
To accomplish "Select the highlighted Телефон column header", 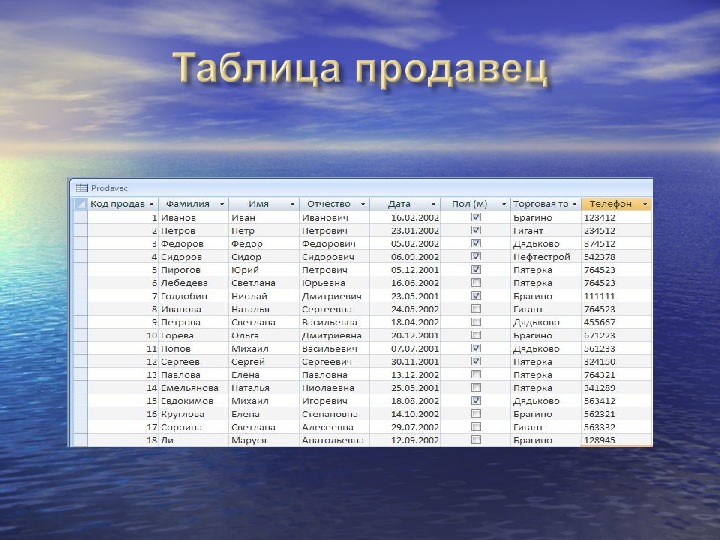I will 616,204.
